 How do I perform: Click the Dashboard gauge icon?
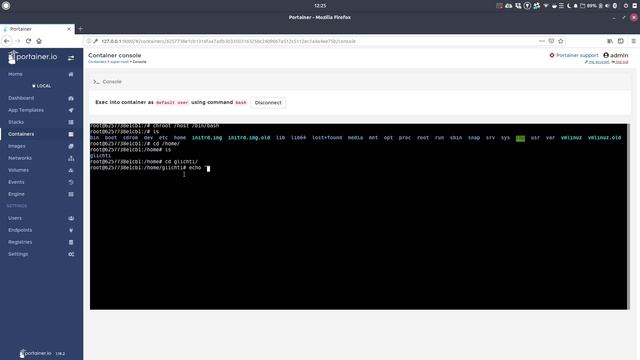point(71,98)
